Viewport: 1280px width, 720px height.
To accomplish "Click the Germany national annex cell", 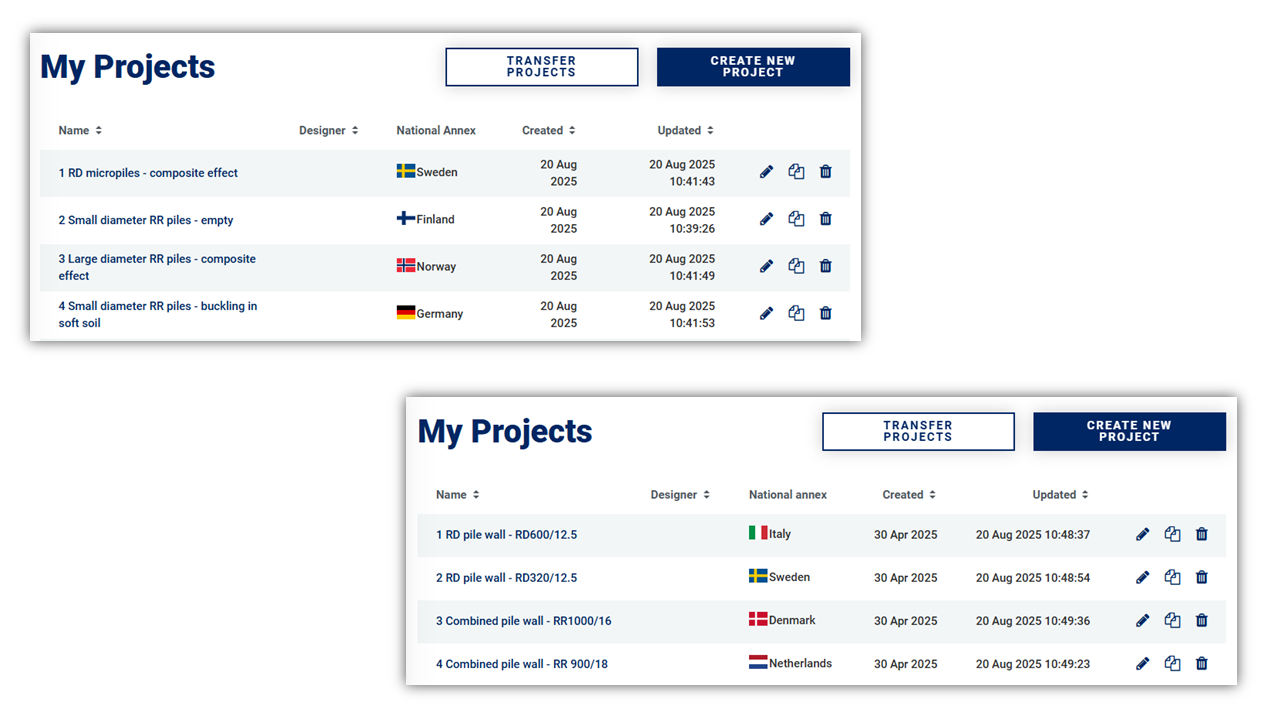I will (430, 313).
